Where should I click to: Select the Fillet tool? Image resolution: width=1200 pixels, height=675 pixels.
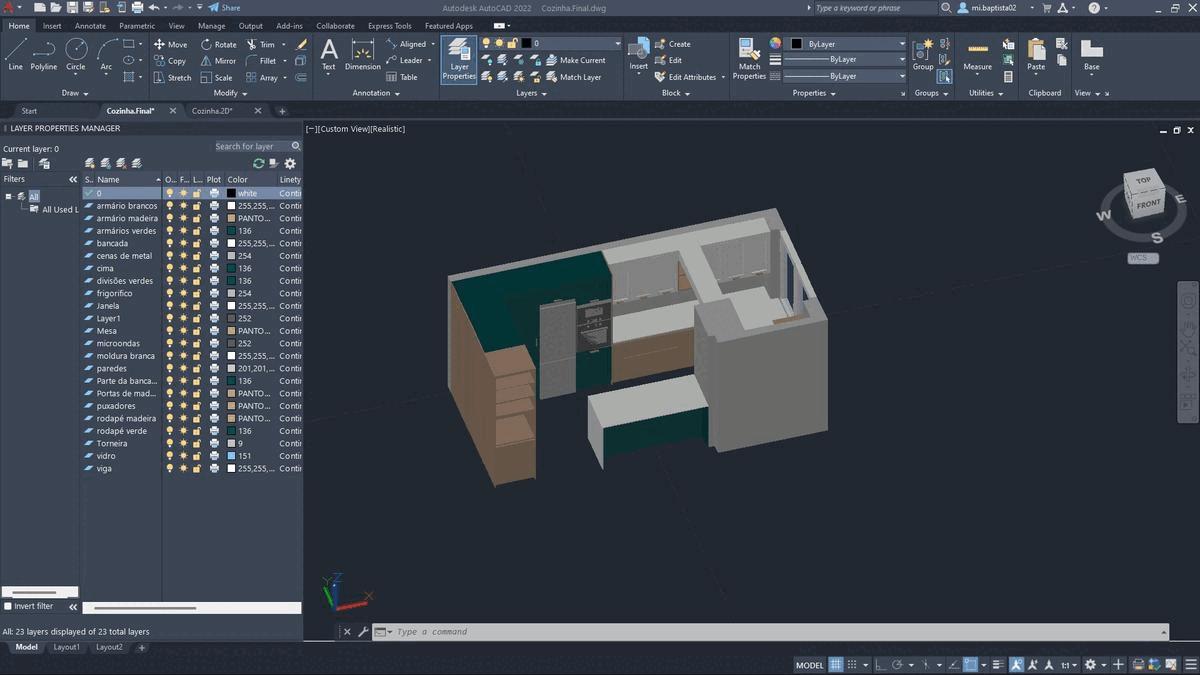click(x=261, y=61)
